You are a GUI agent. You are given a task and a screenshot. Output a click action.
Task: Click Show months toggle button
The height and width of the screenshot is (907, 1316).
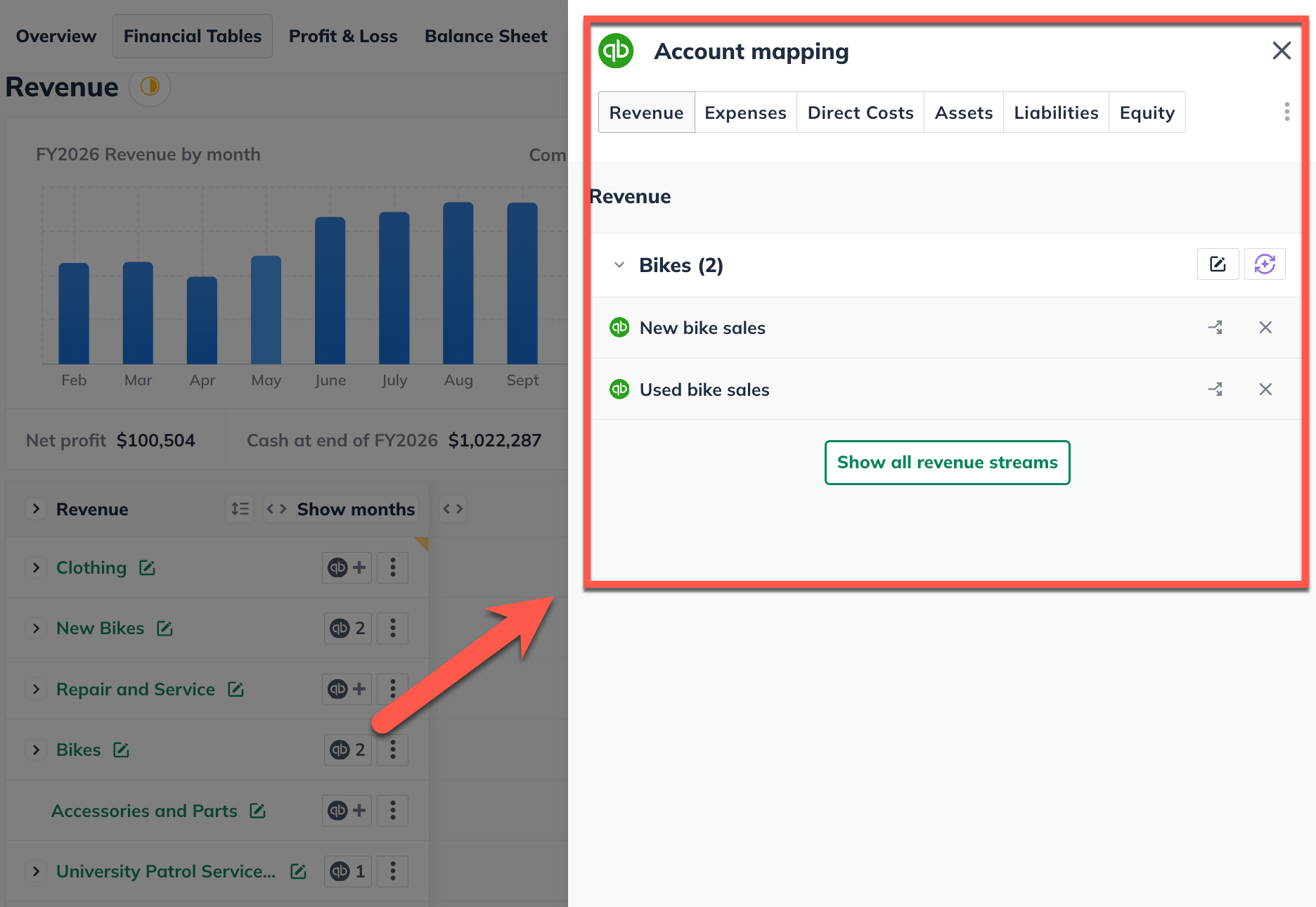tap(341, 509)
